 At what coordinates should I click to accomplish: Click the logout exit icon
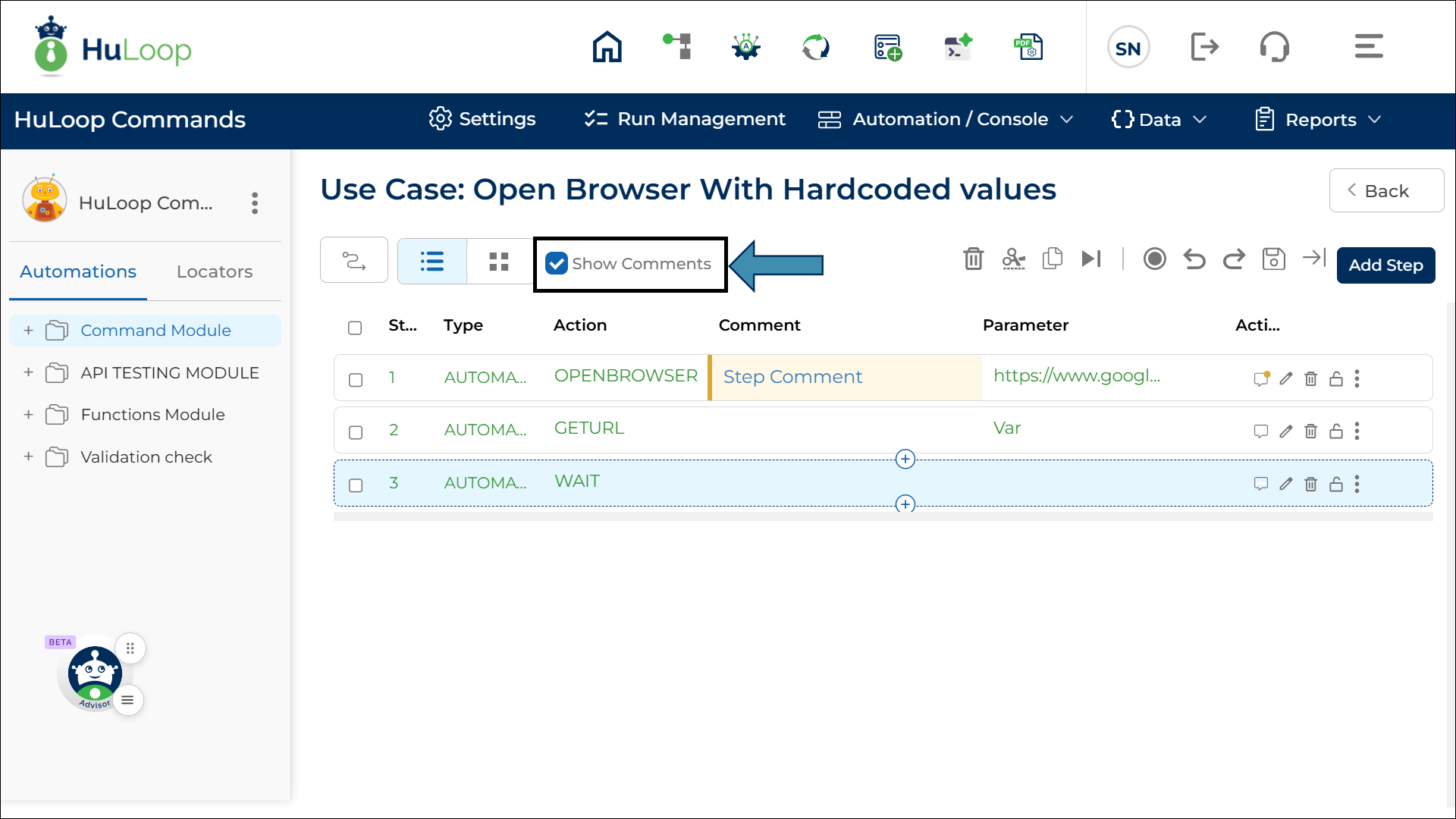click(1204, 47)
